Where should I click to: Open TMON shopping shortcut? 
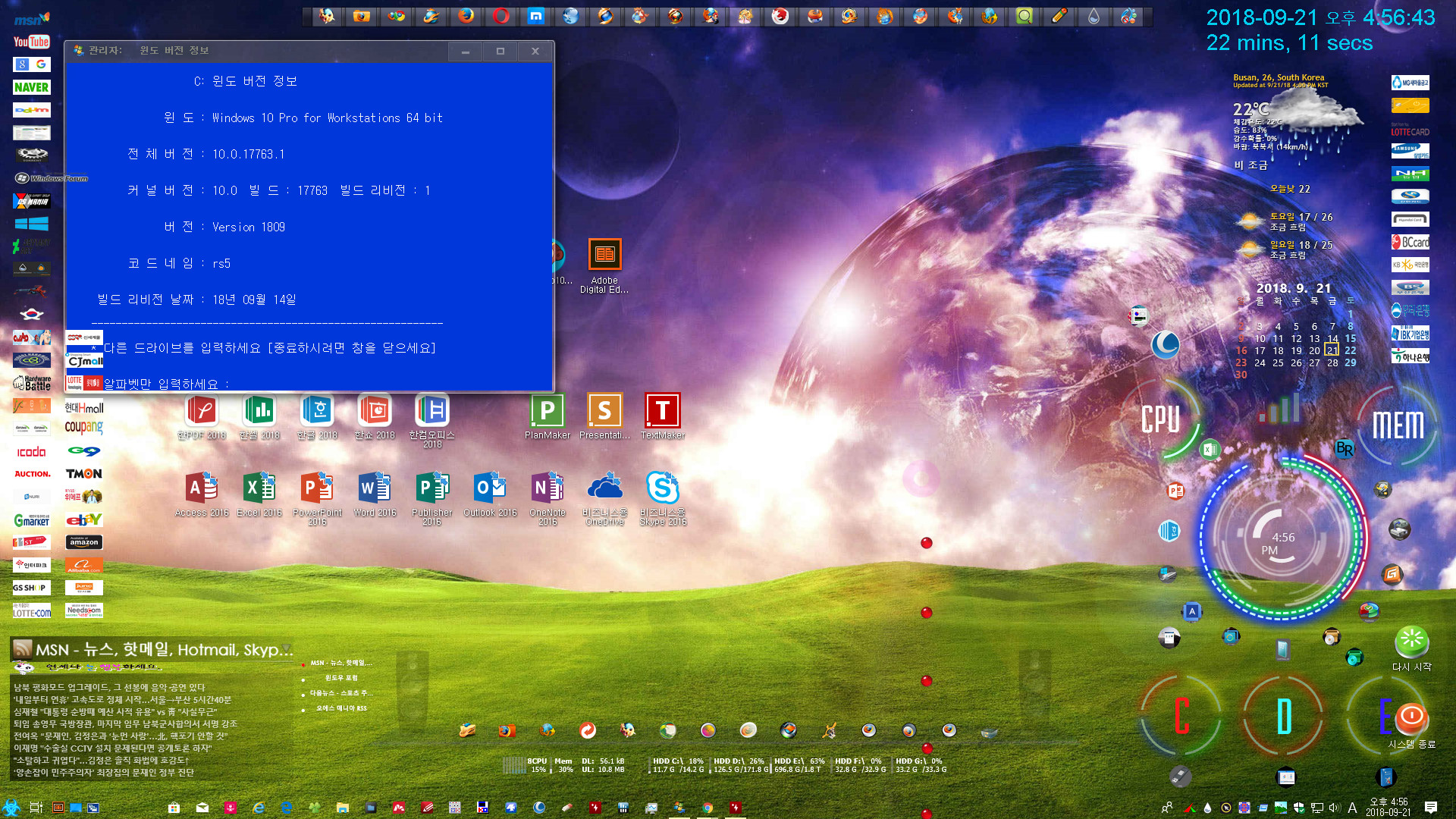tap(83, 474)
